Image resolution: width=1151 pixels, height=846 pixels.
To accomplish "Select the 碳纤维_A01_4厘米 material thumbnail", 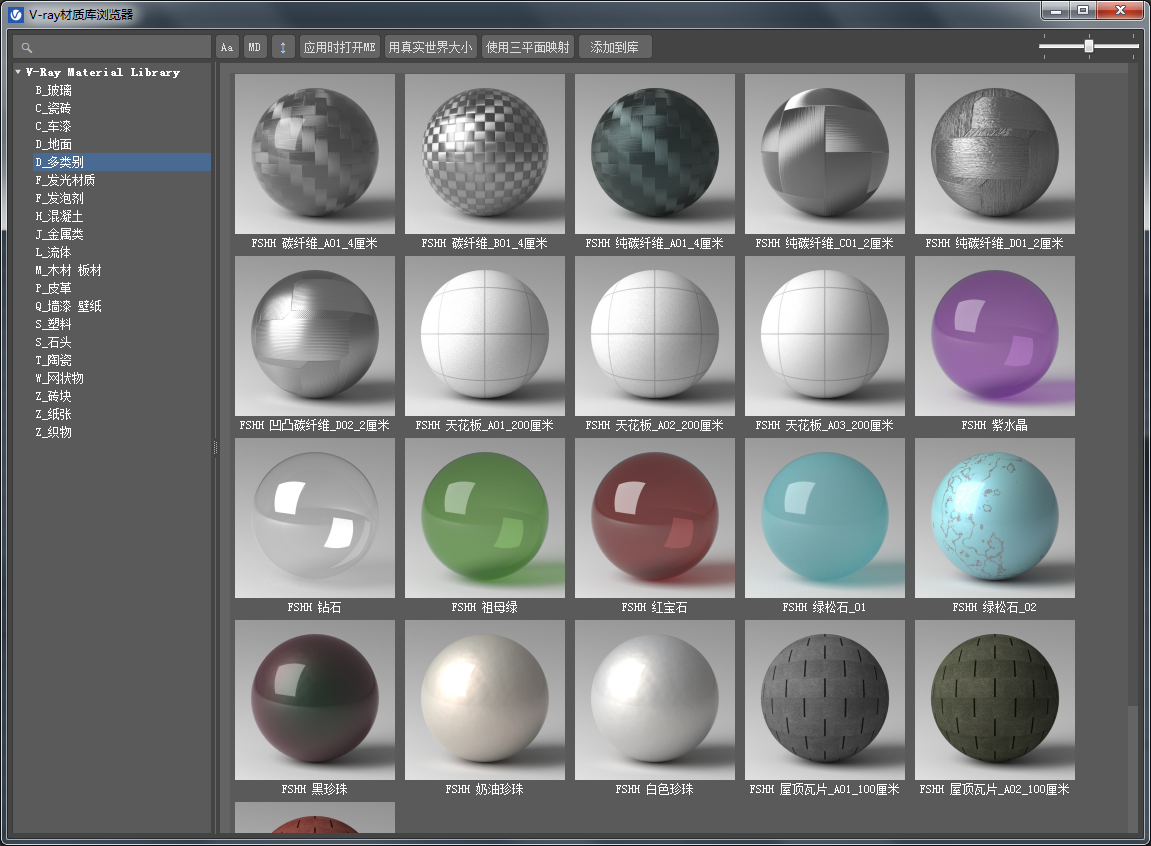I will (x=315, y=154).
